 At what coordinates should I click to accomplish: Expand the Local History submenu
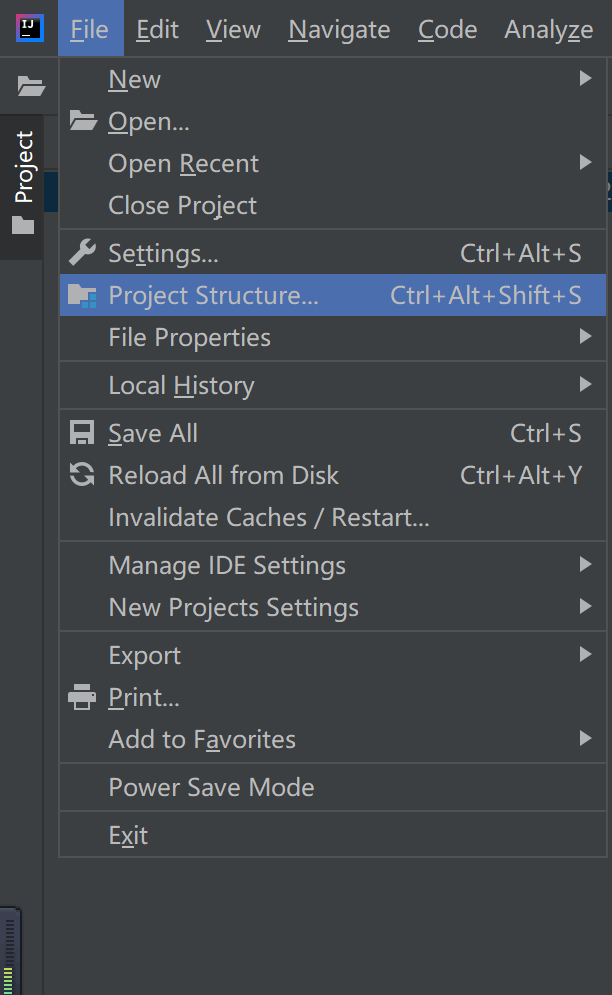pos(181,385)
